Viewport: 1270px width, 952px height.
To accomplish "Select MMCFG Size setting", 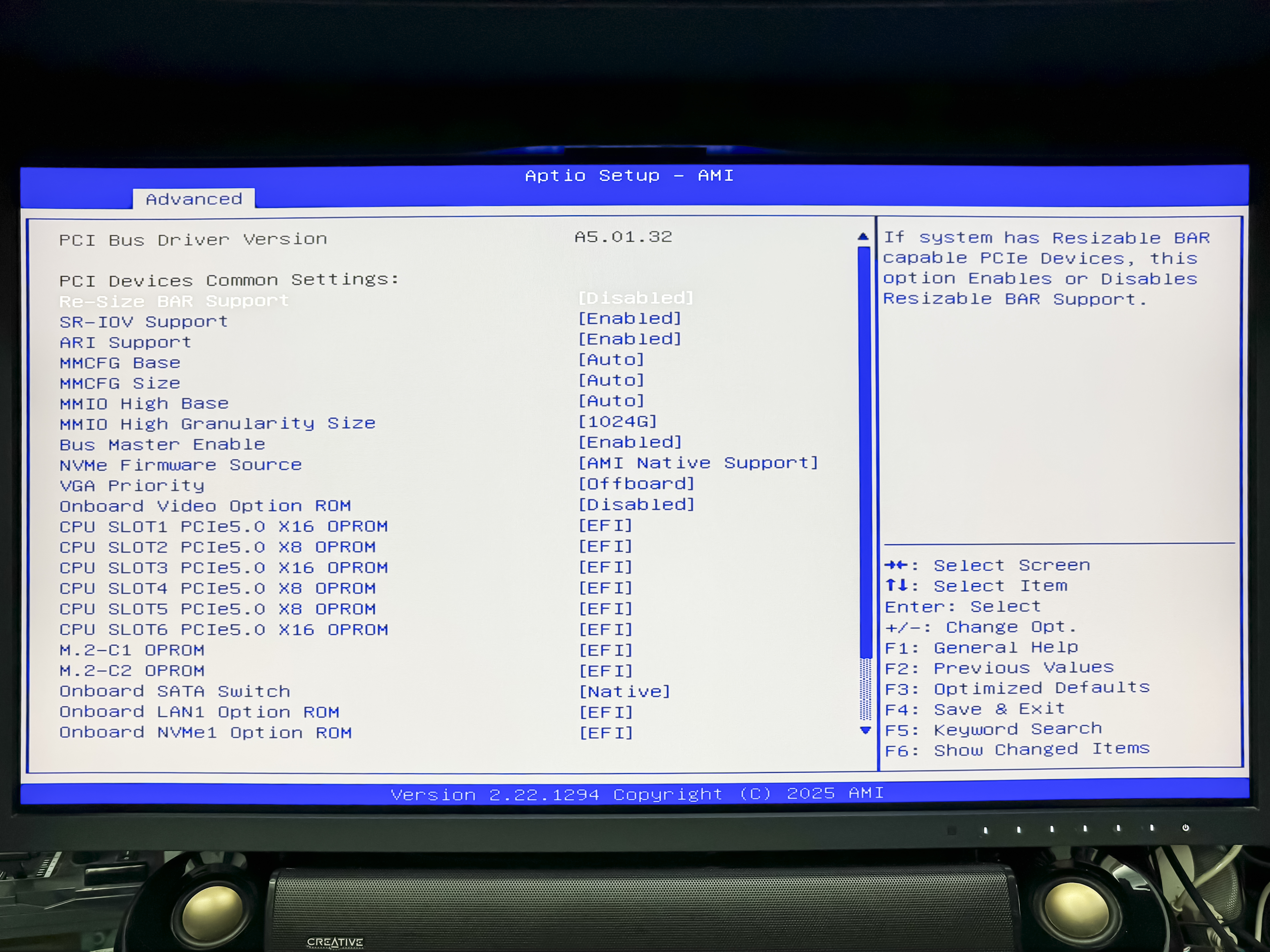I will pyautogui.click(x=120, y=383).
